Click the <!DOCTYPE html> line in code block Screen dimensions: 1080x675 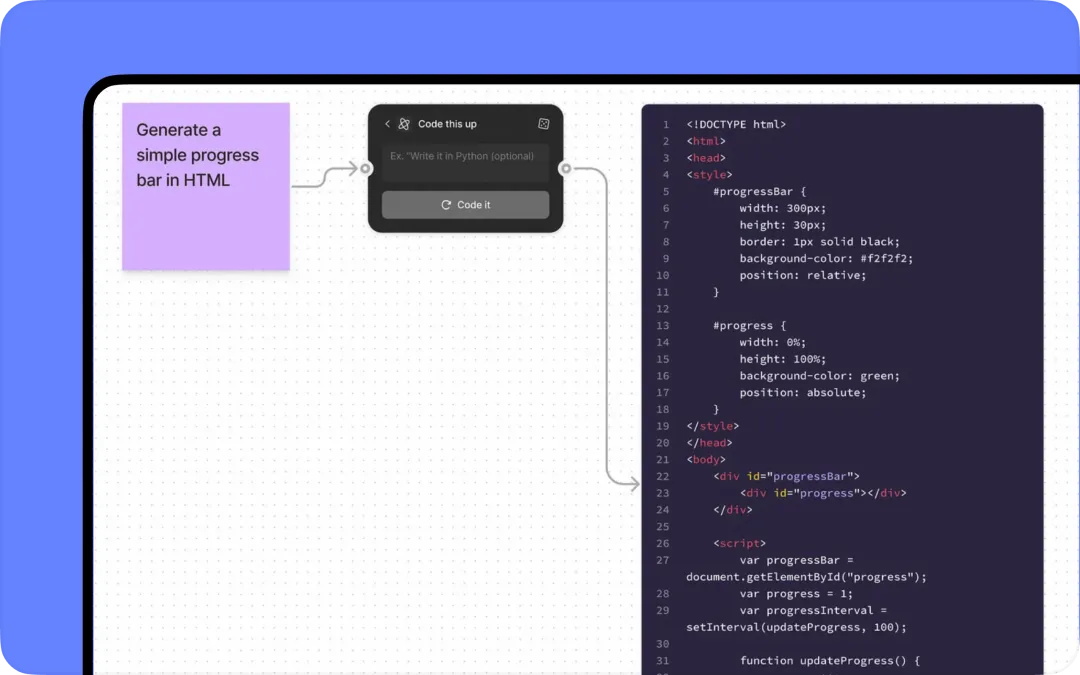coord(736,125)
